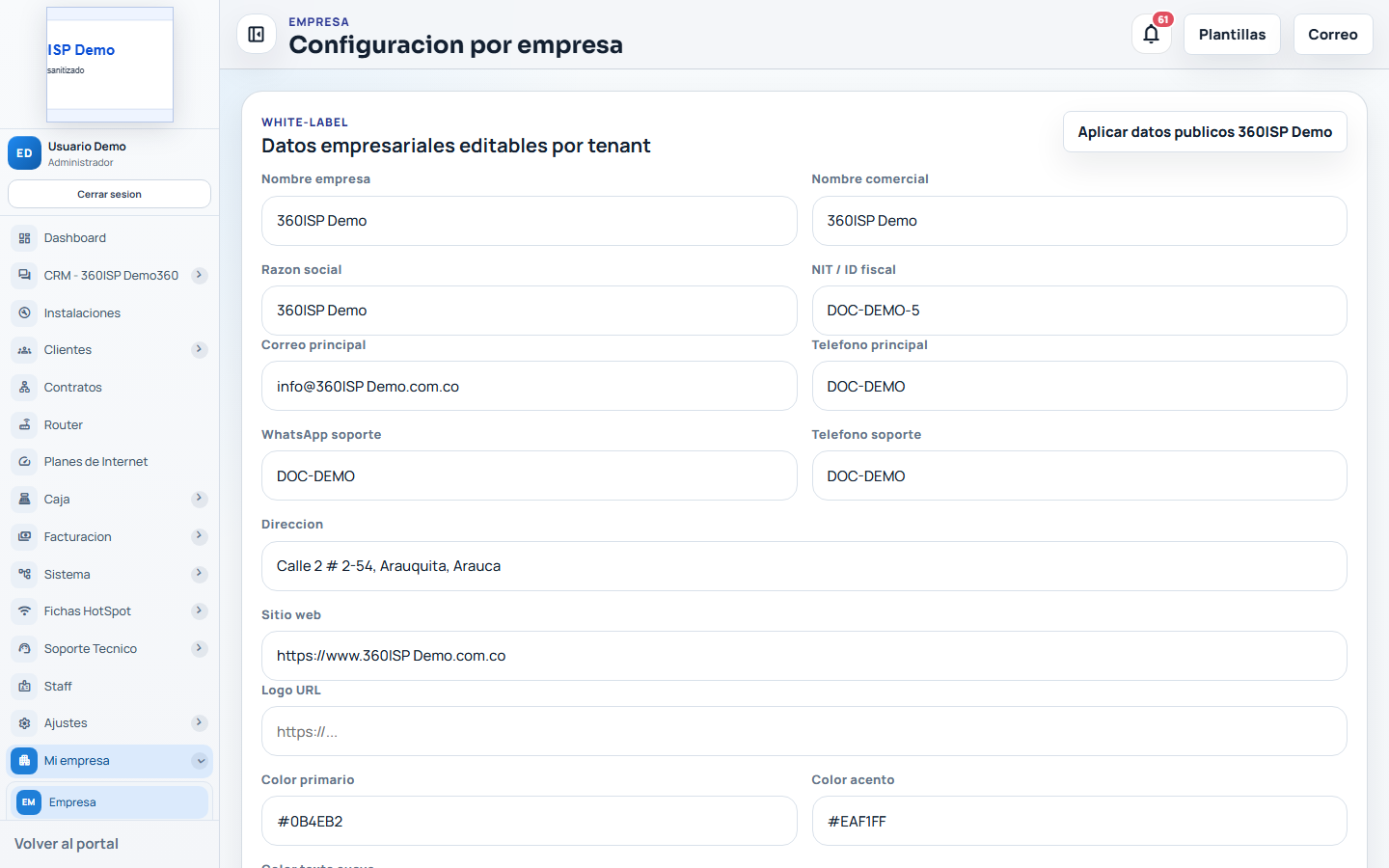This screenshot has height=868, width=1389.
Task: Click the Sistema icon
Action: 25,575
